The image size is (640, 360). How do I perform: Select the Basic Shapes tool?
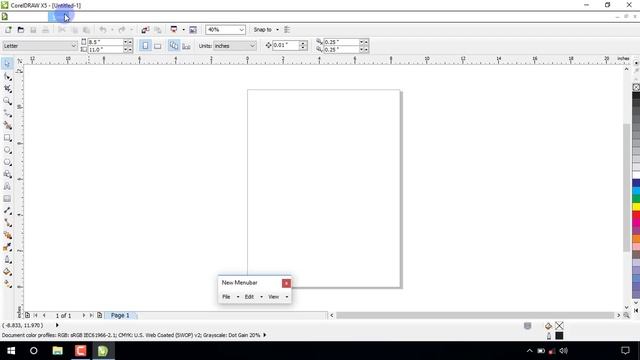click(x=7, y=174)
